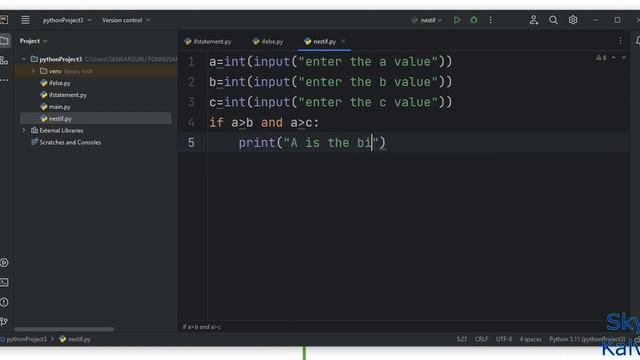Open the Problems tool window
The height and width of the screenshot is (360, 640).
click(x=4, y=302)
